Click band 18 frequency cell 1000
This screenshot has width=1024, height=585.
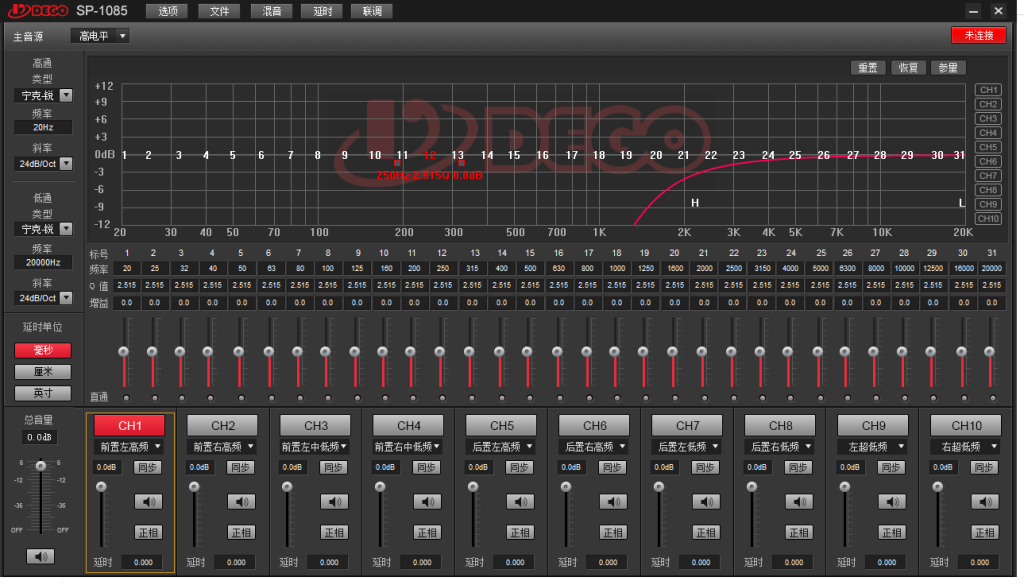tap(616, 268)
